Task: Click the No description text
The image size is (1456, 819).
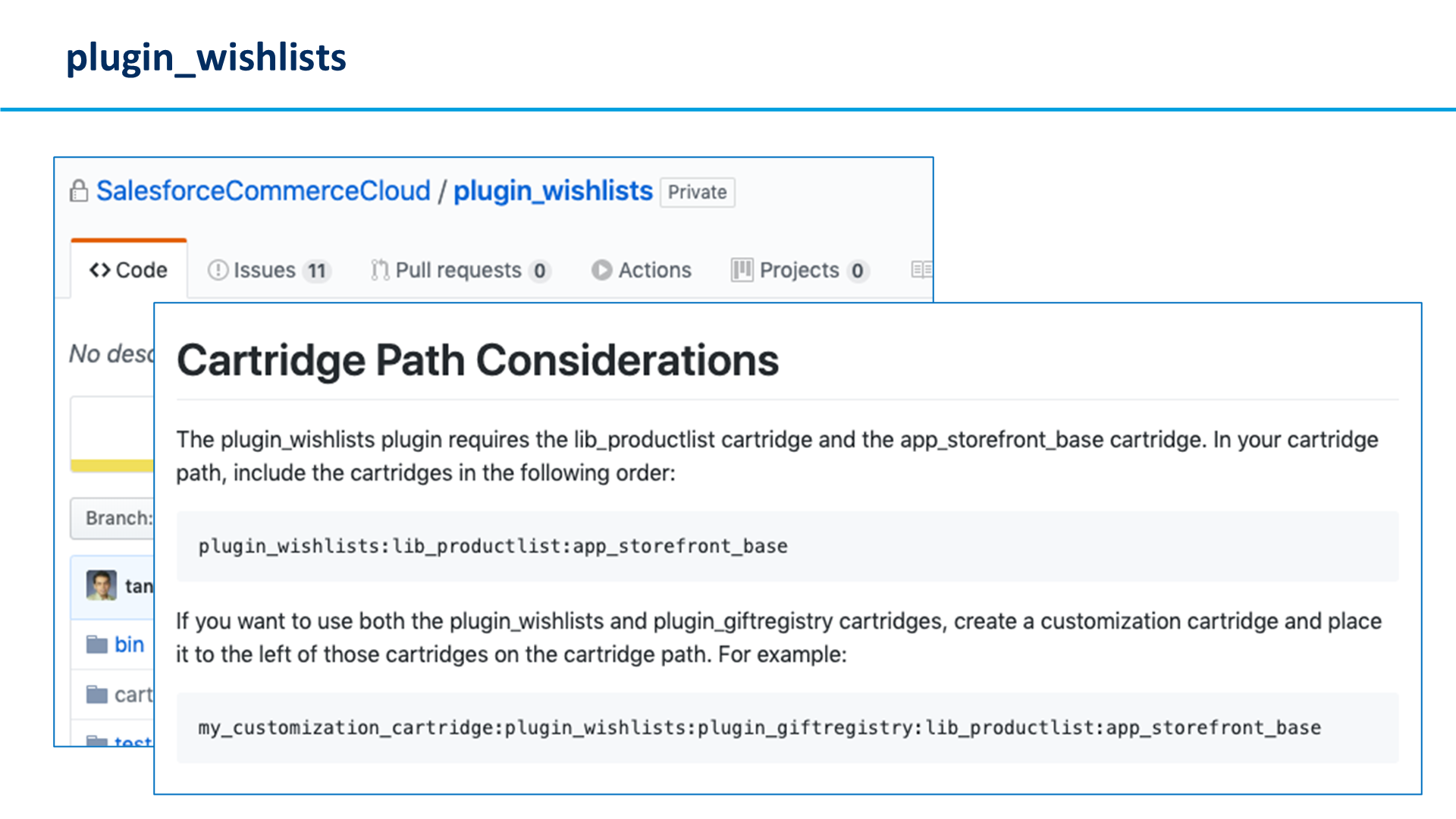Action: click(x=111, y=353)
